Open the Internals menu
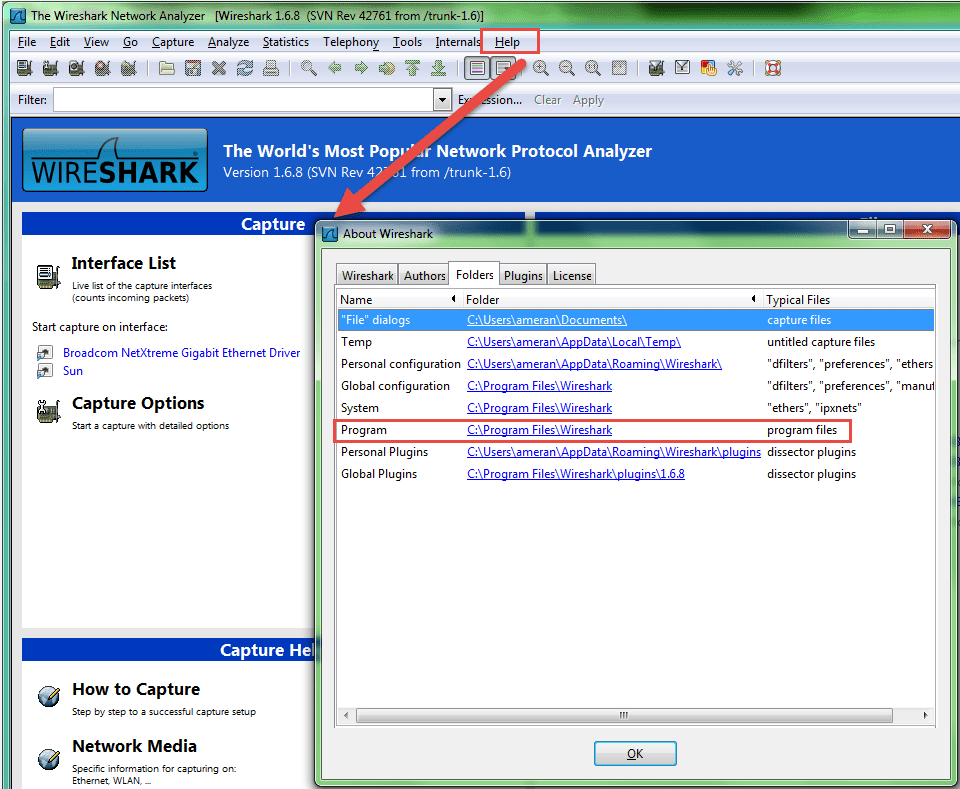The image size is (960, 789). (x=457, y=42)
